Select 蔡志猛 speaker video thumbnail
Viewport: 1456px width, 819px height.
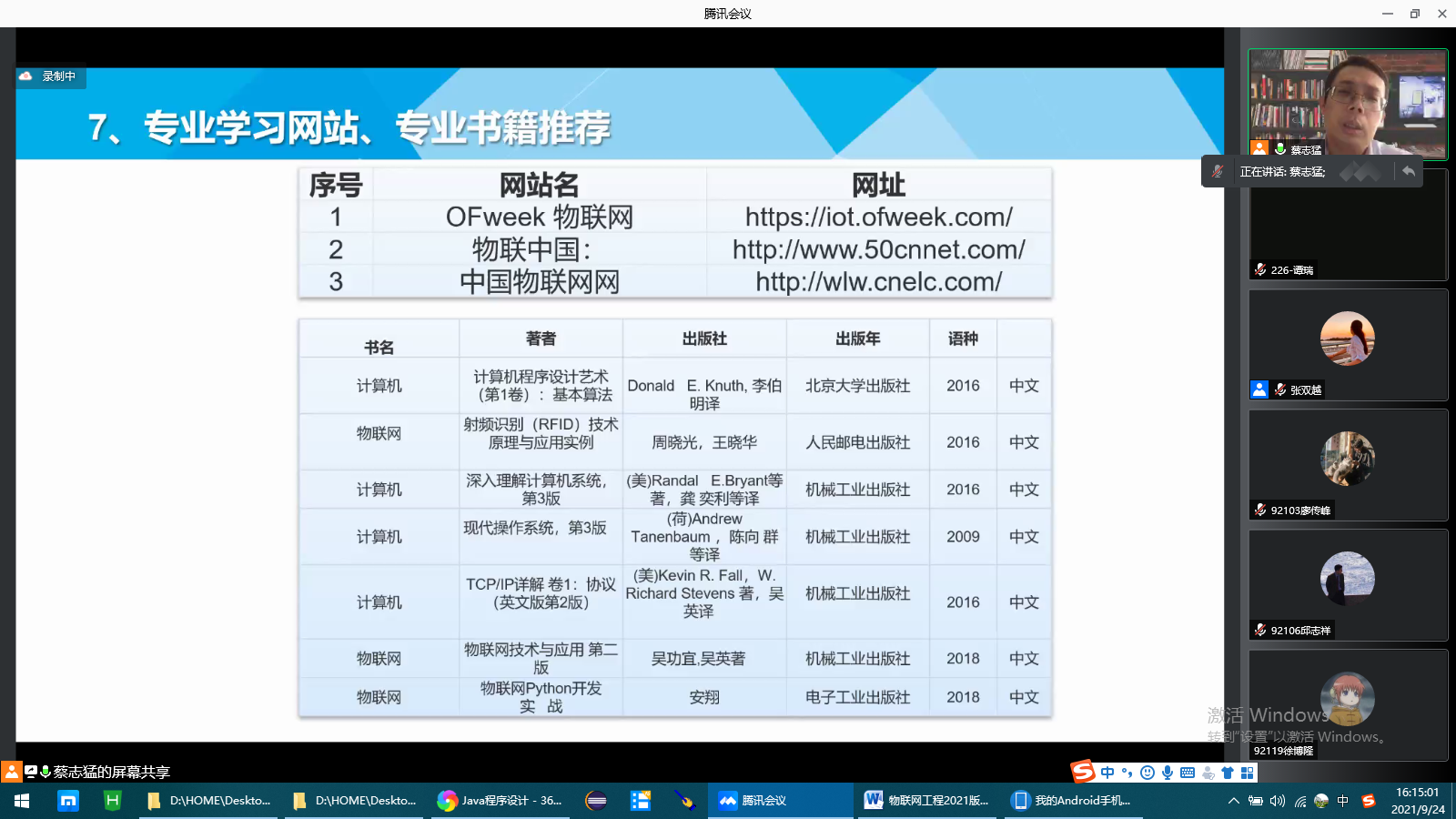[1347, 104]
